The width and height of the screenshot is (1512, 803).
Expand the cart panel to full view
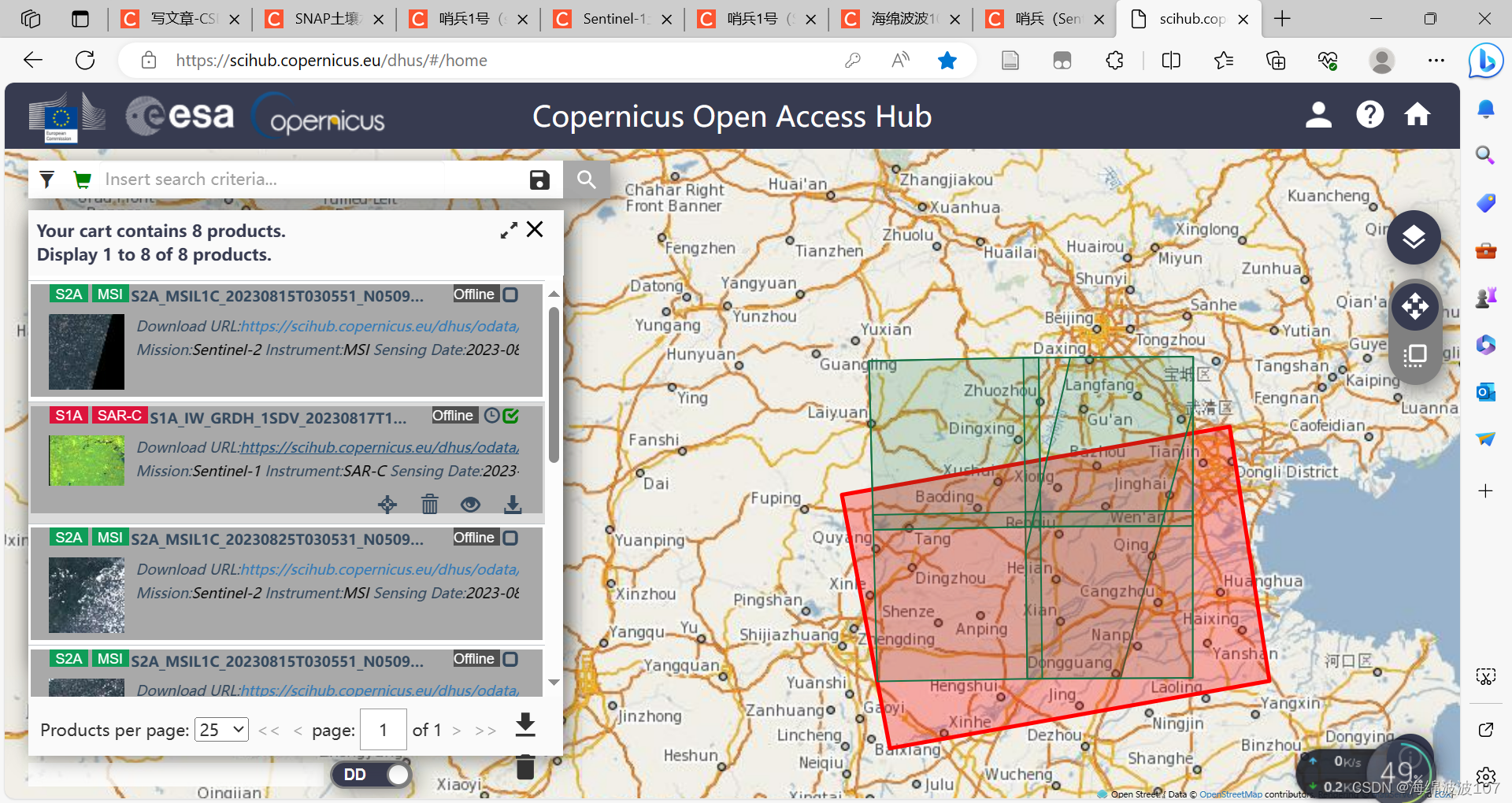click(x=509, y=230)
